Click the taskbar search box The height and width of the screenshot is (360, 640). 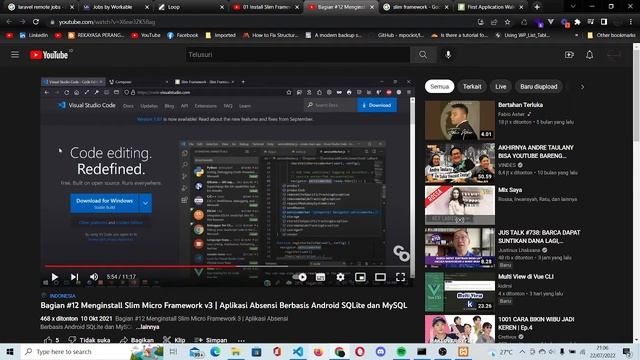tap(92, 351)
